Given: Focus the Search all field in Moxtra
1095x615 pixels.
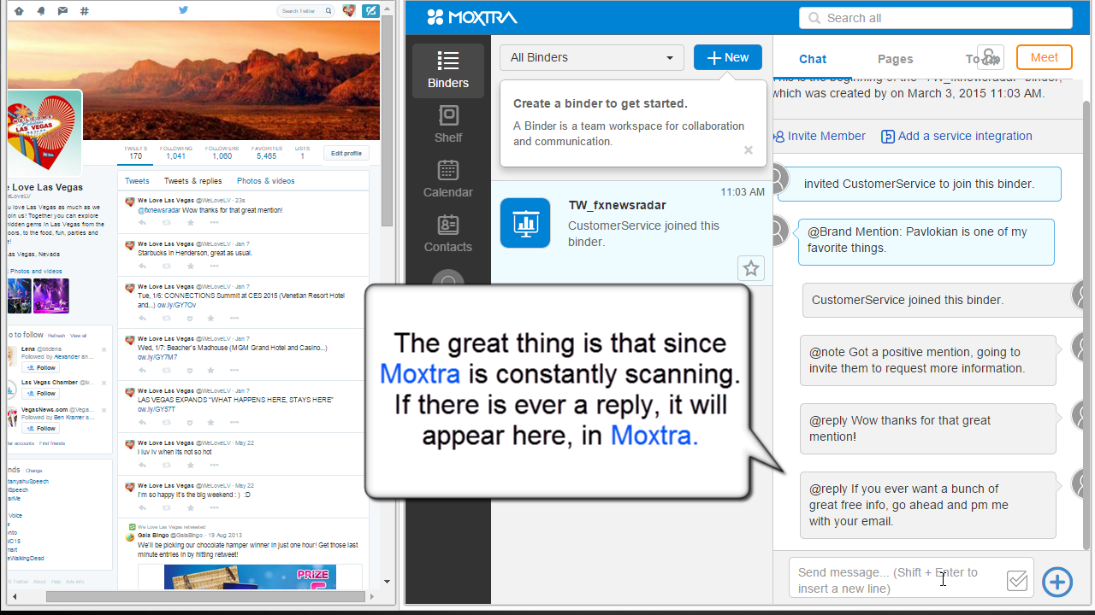Looking at the screenshot, I should (936, 18).
